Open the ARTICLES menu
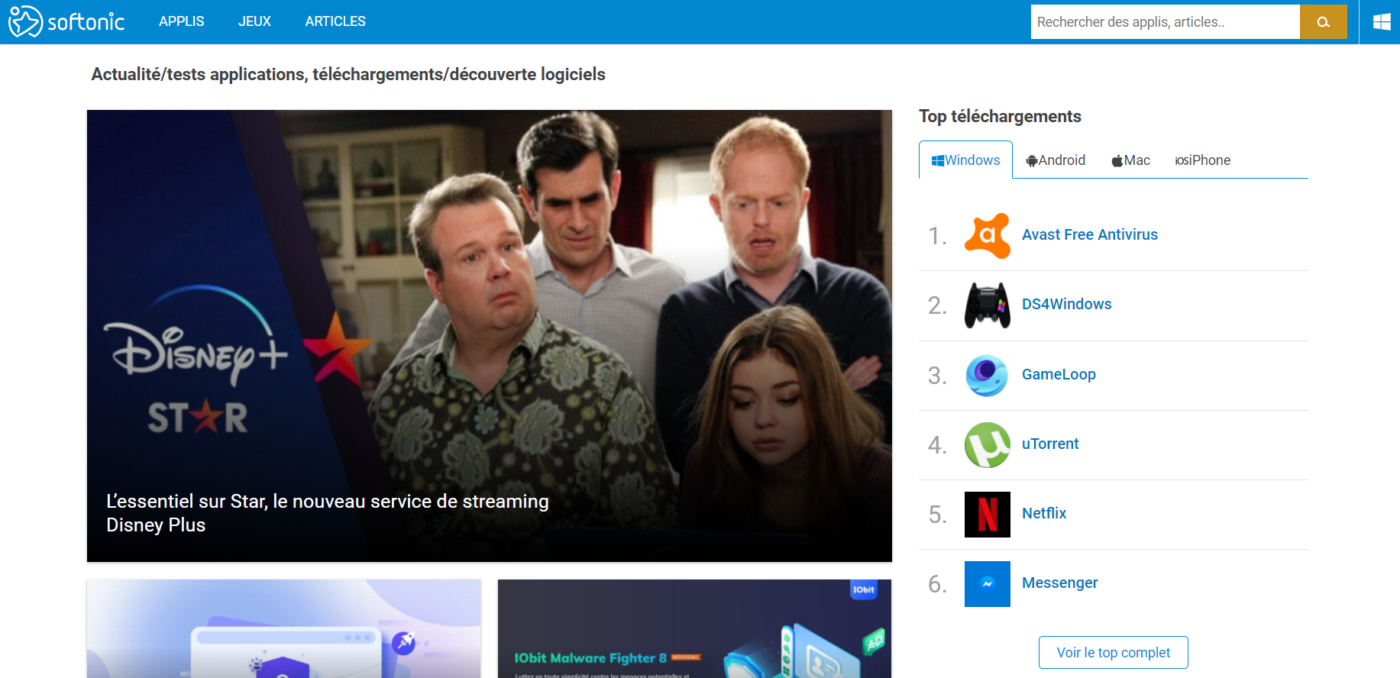Screen dimensions: 1400x678 pyautogui.click(x=335, y=21)
